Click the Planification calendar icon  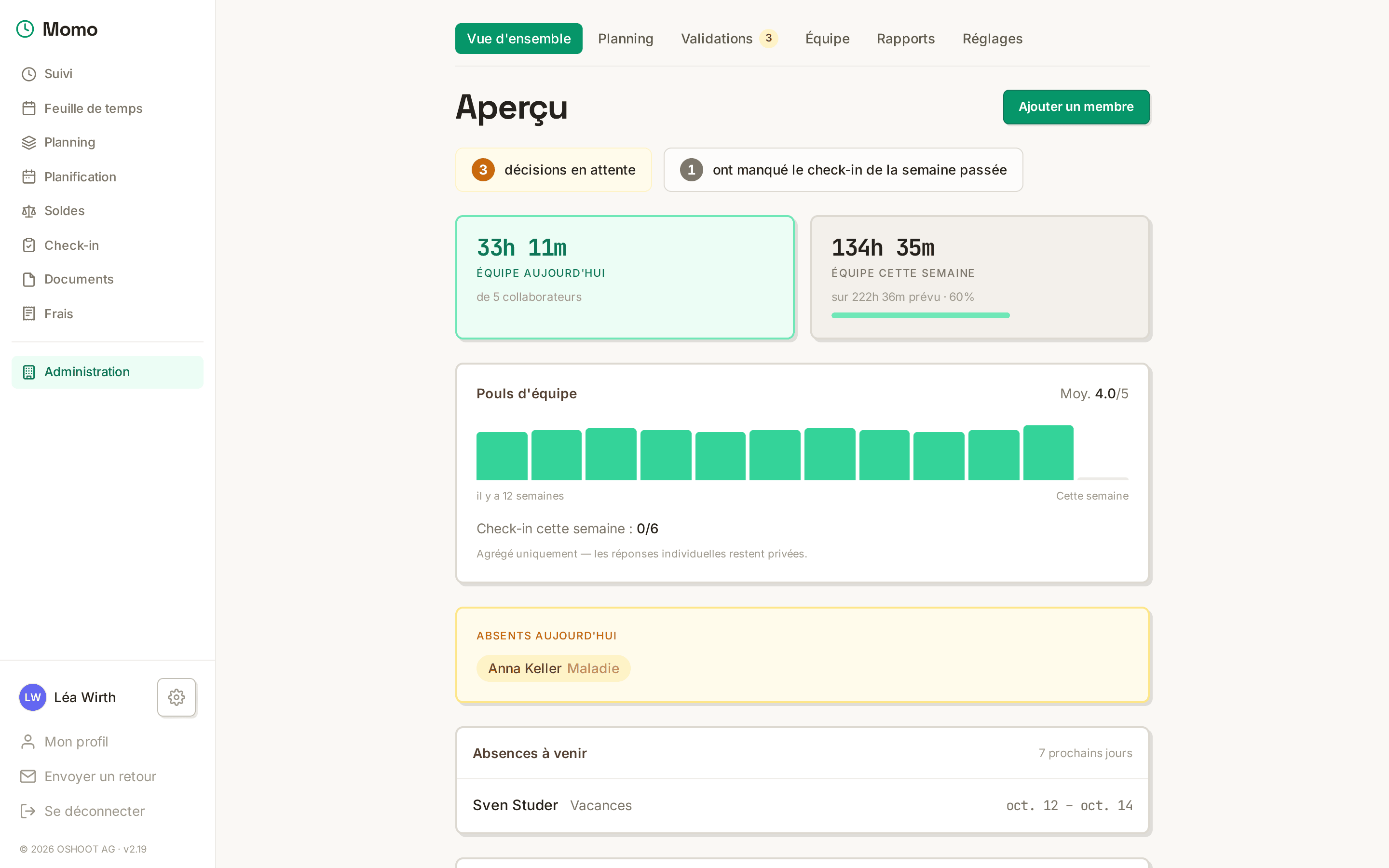(x=29, y=177)
